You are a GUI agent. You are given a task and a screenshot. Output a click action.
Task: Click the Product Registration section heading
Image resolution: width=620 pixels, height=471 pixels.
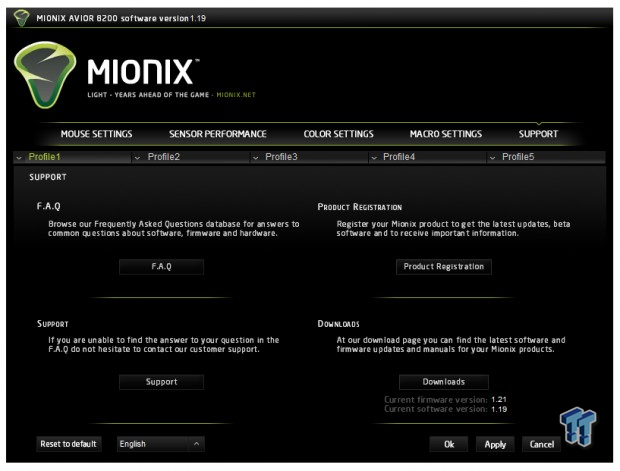(359, 207)
